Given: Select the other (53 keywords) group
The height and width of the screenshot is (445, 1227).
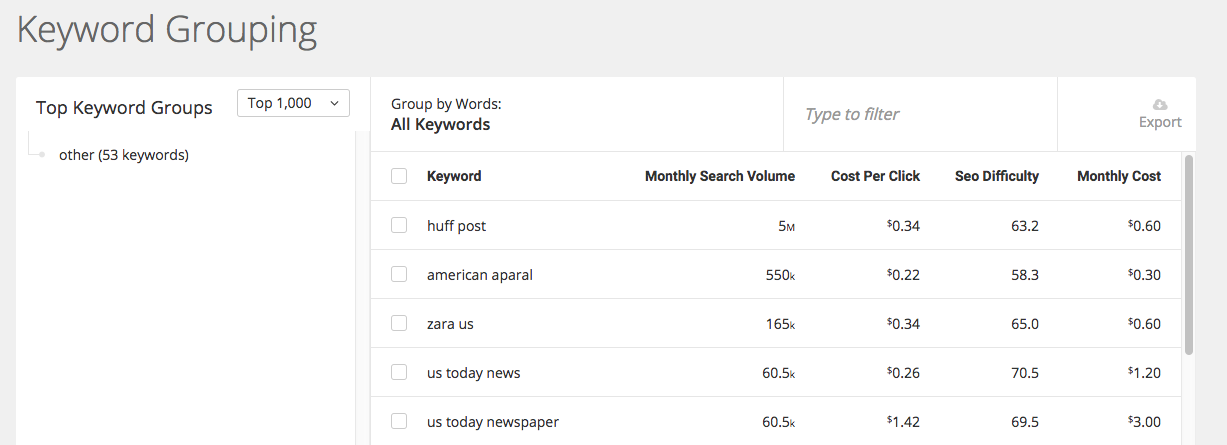Looking at the screenshot, I should (124, 155).
